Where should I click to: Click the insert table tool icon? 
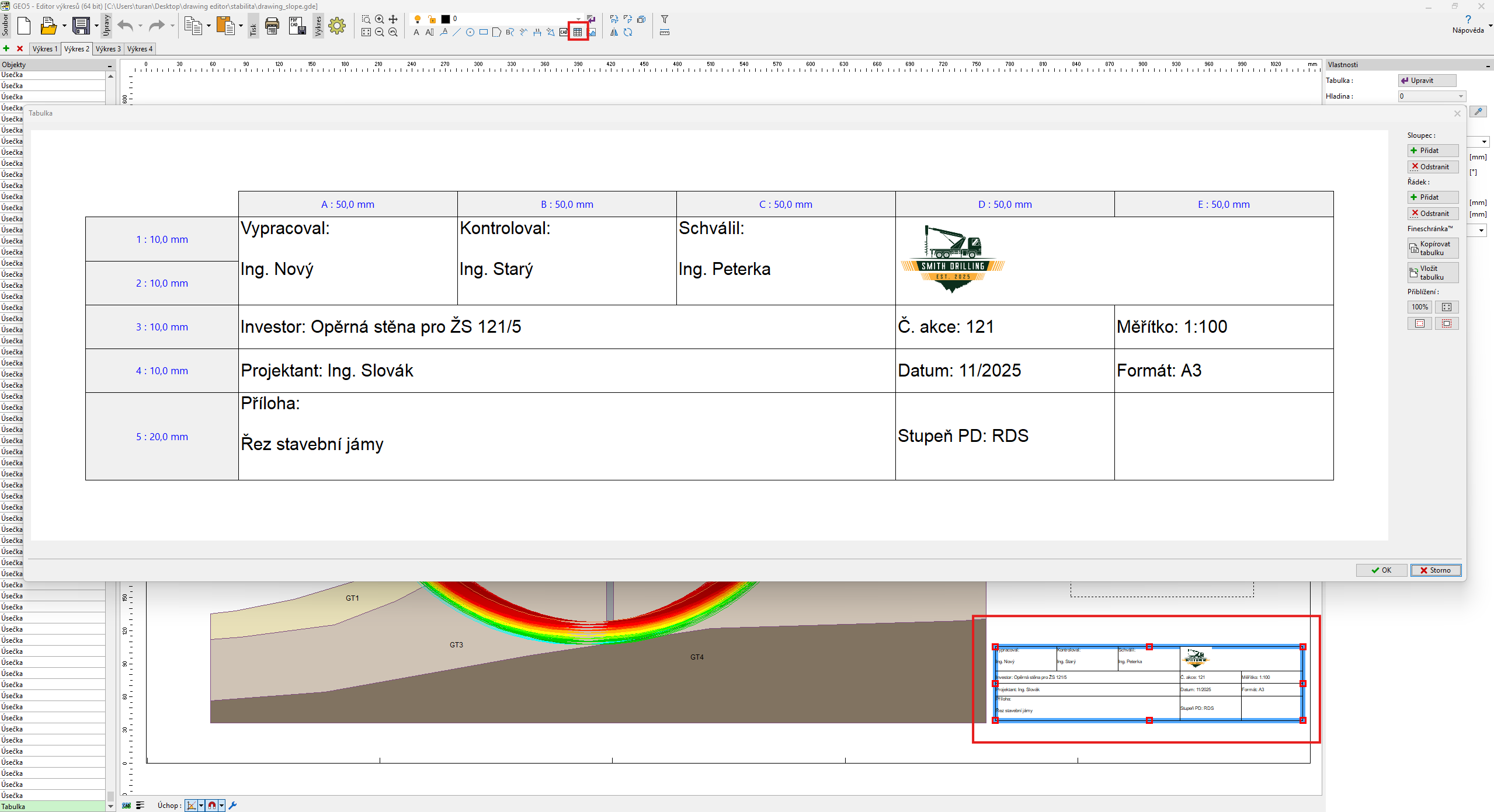tap(578, 32)
